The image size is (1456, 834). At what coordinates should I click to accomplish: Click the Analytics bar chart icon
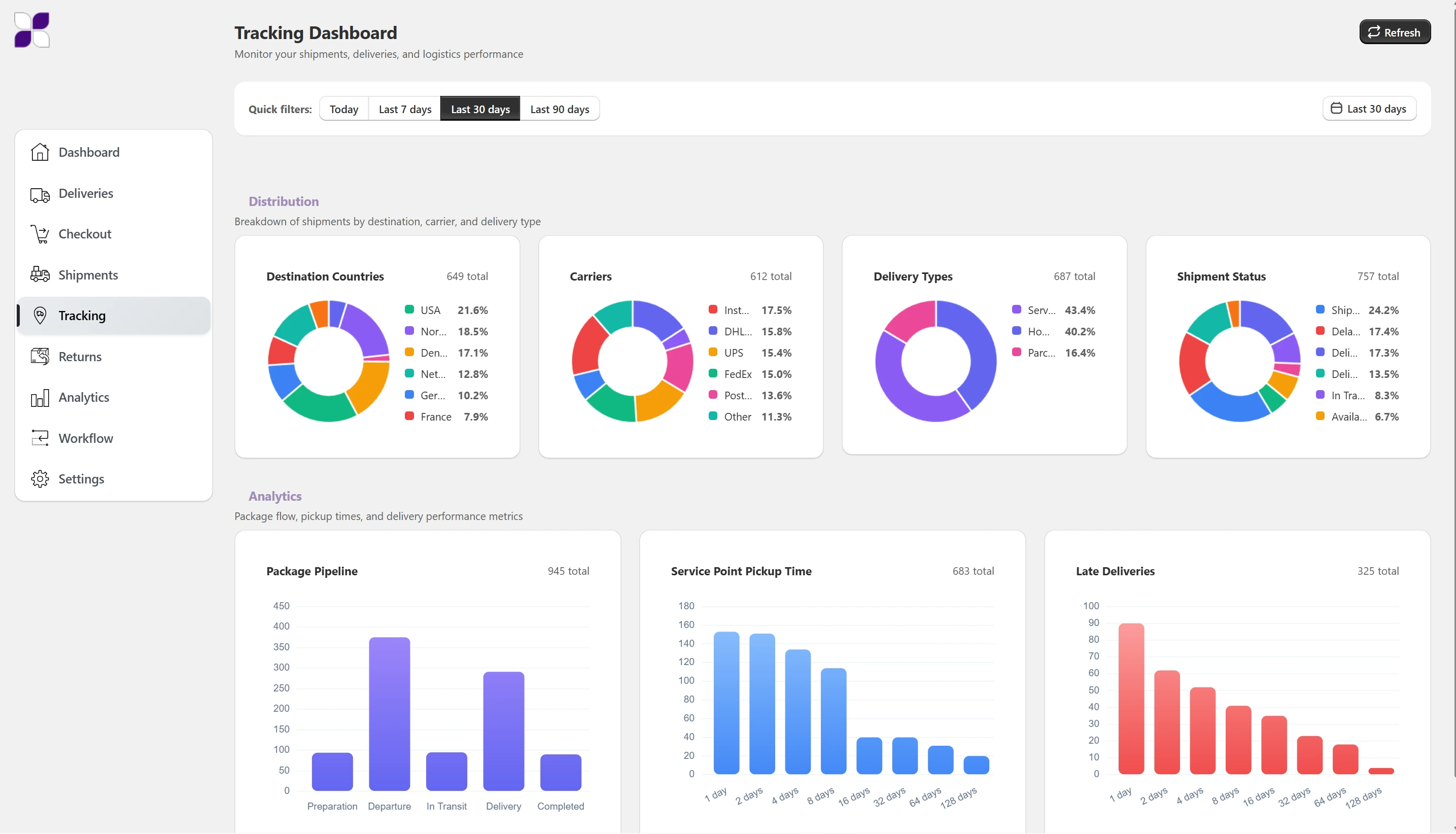[x=40, y=398]
